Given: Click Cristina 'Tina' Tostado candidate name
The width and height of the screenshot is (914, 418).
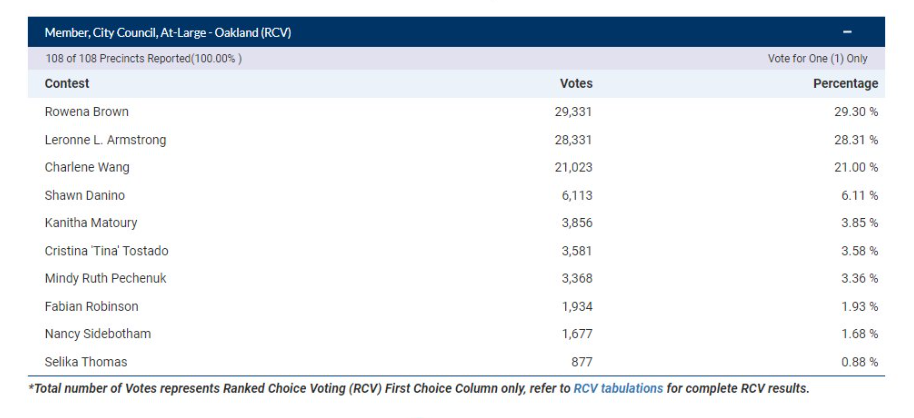Looking at the screenshot, I should (106, 251).
